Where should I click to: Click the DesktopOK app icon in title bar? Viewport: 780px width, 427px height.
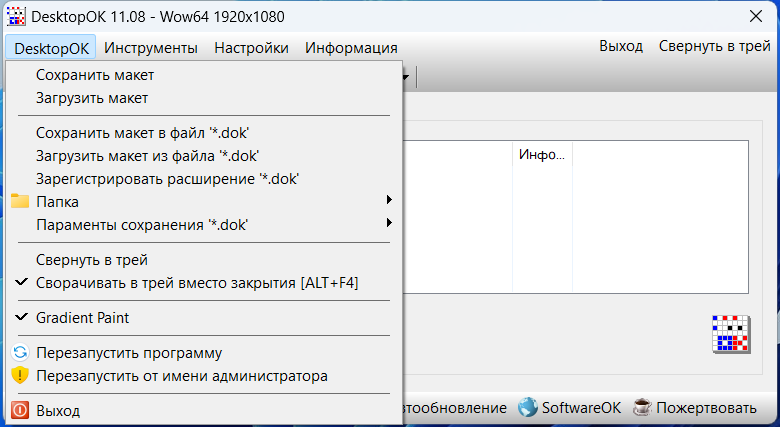point(16,16)
